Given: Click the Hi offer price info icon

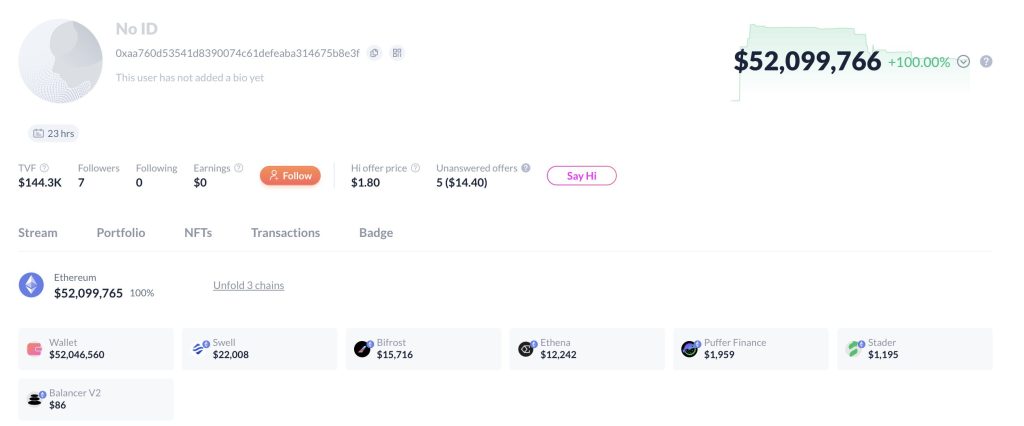Looking at the screenshot, I should tap(415, 168).
